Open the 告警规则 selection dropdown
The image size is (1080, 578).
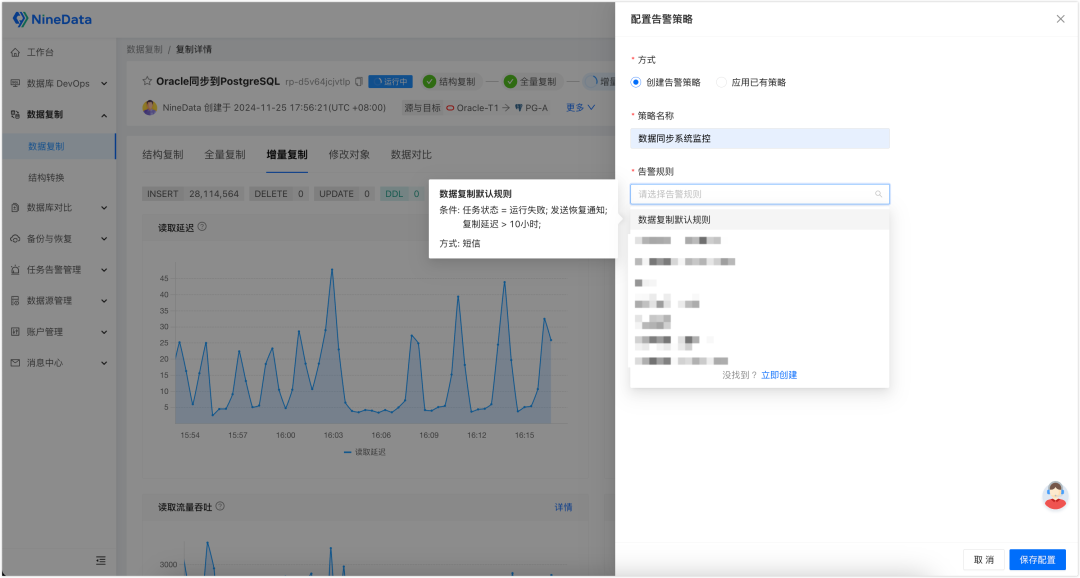coord(759,194)
